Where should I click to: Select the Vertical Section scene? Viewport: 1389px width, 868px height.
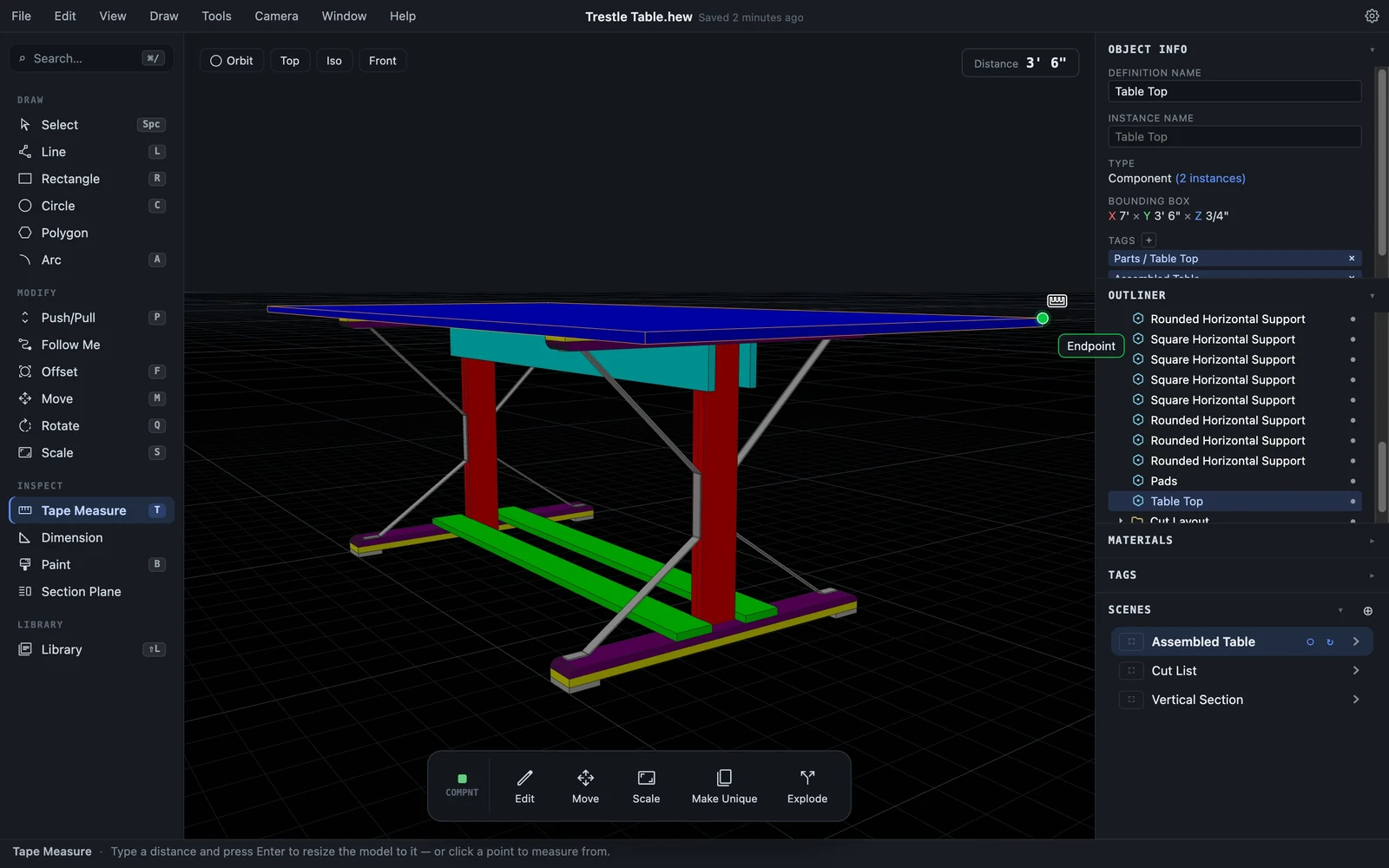pyautogui.click(x=1241, y=700)
